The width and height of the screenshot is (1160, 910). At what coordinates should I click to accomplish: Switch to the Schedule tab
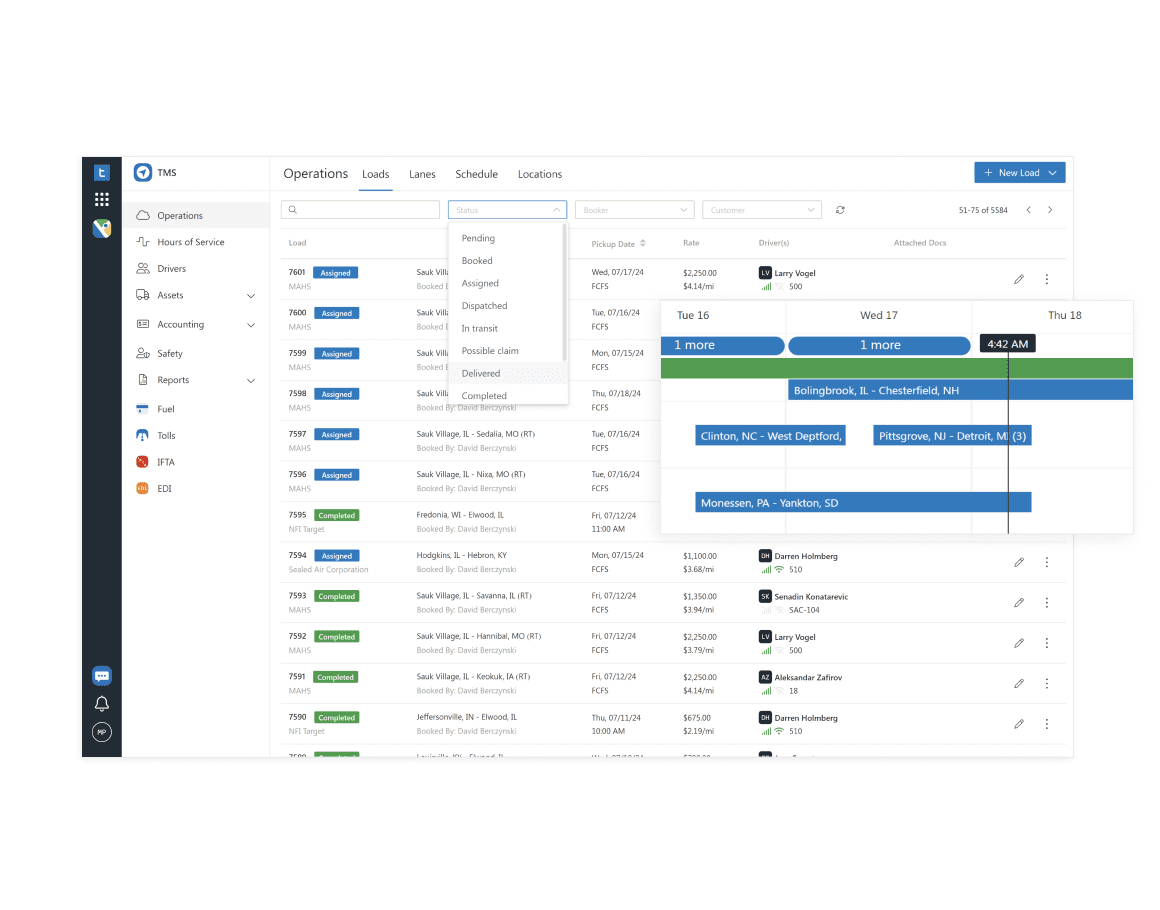click(476, 174)
